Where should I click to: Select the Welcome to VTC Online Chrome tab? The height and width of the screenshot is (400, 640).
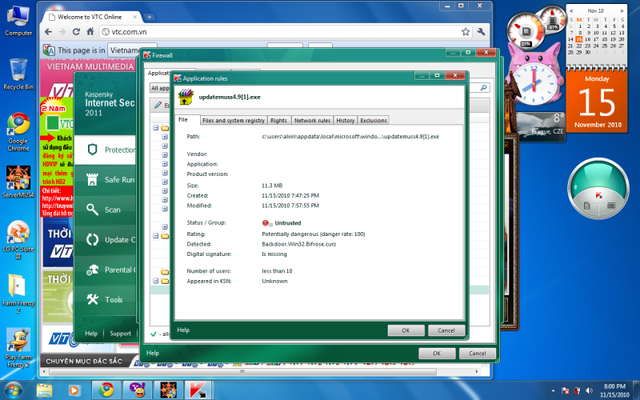pyautogui.click(x=92, y=17)
